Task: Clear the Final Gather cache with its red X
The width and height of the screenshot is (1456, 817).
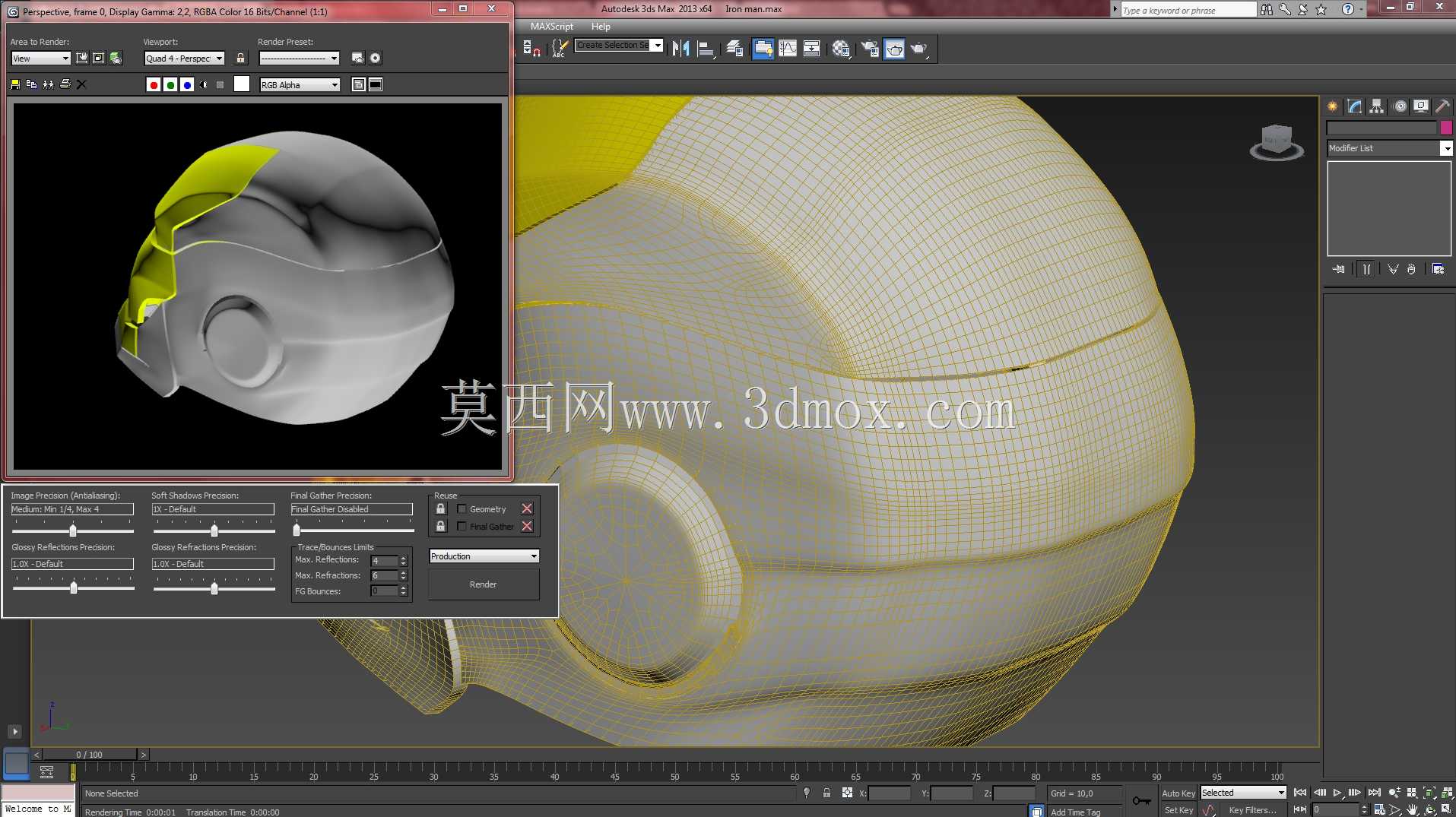Action: pos(527,526)
